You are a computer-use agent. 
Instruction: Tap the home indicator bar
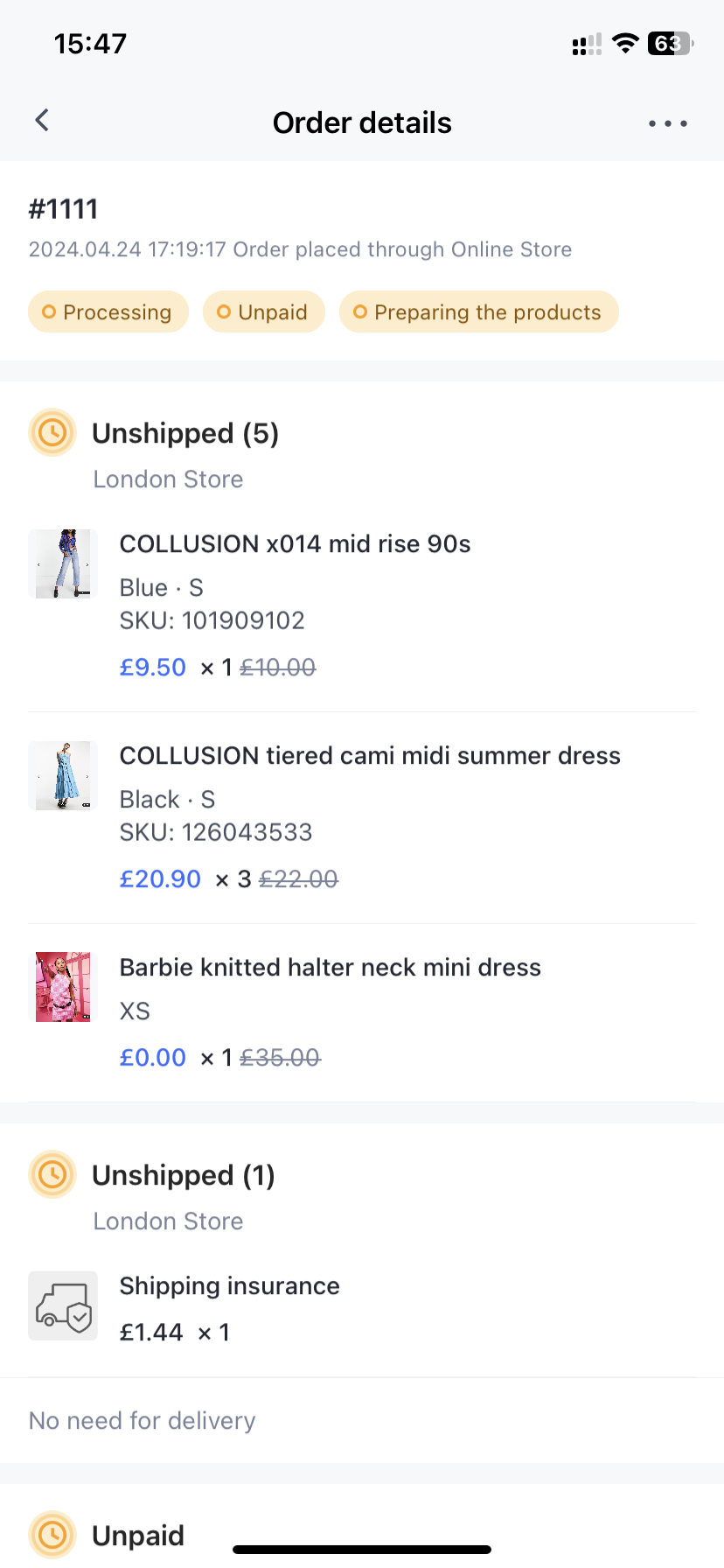[x=362, y=1550]
